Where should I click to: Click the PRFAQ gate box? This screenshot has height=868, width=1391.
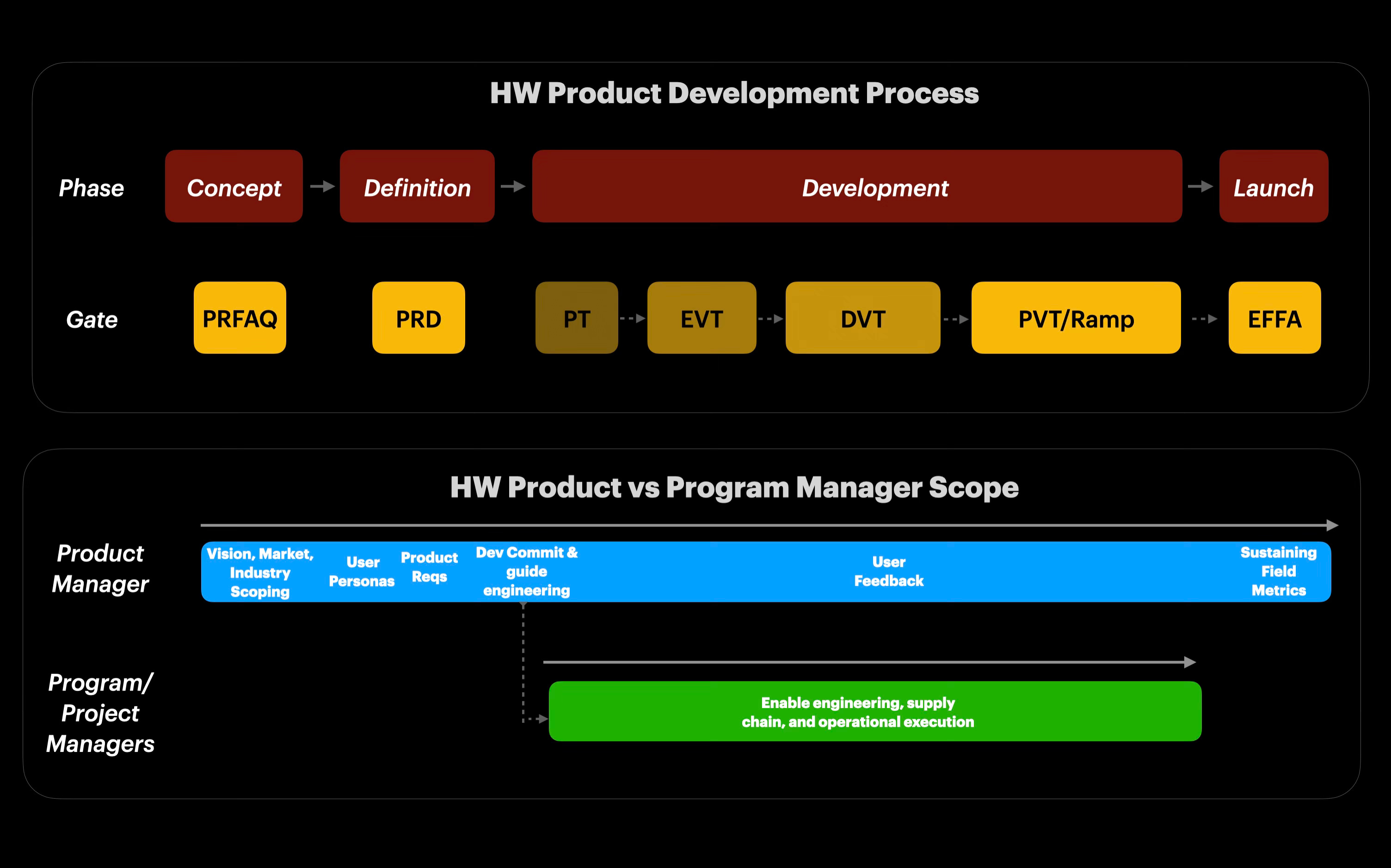tap(240, 318)
